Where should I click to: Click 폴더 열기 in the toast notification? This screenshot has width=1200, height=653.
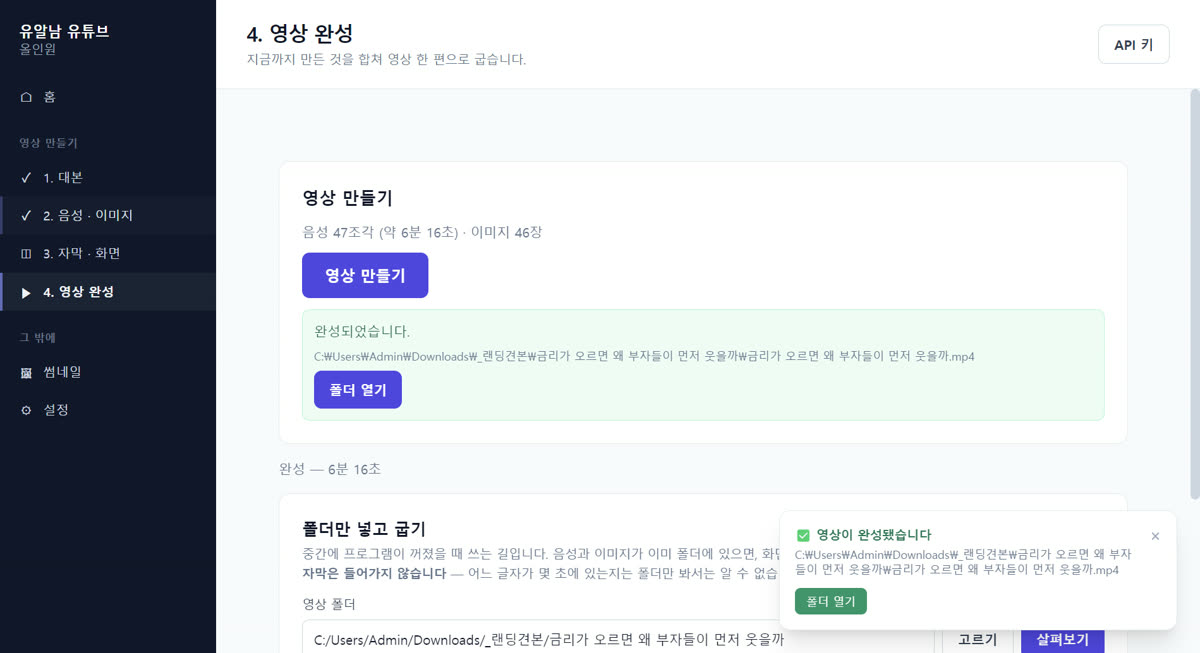(831, 601)
